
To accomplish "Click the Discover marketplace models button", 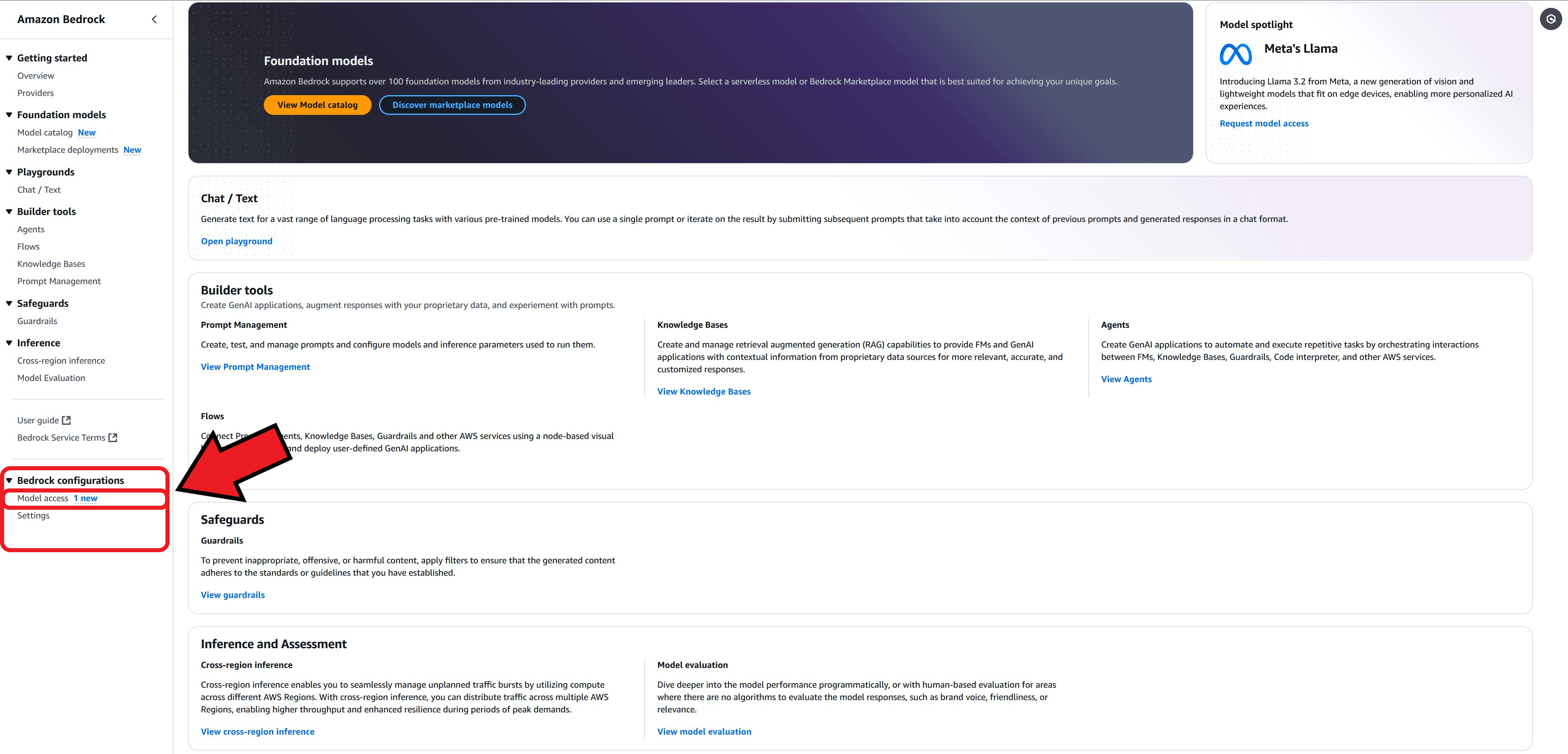I will pyautogui.click(x=452, y=104).
